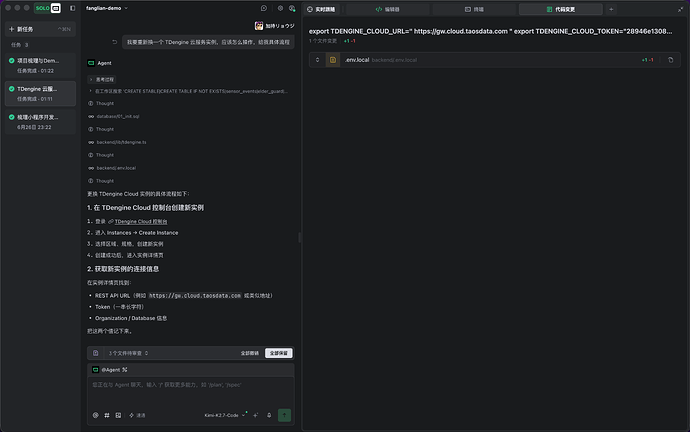The image size is (690, 432).
Task: Open the Kimi-K2.7-Code model dropdown
Action: (225, 415)
